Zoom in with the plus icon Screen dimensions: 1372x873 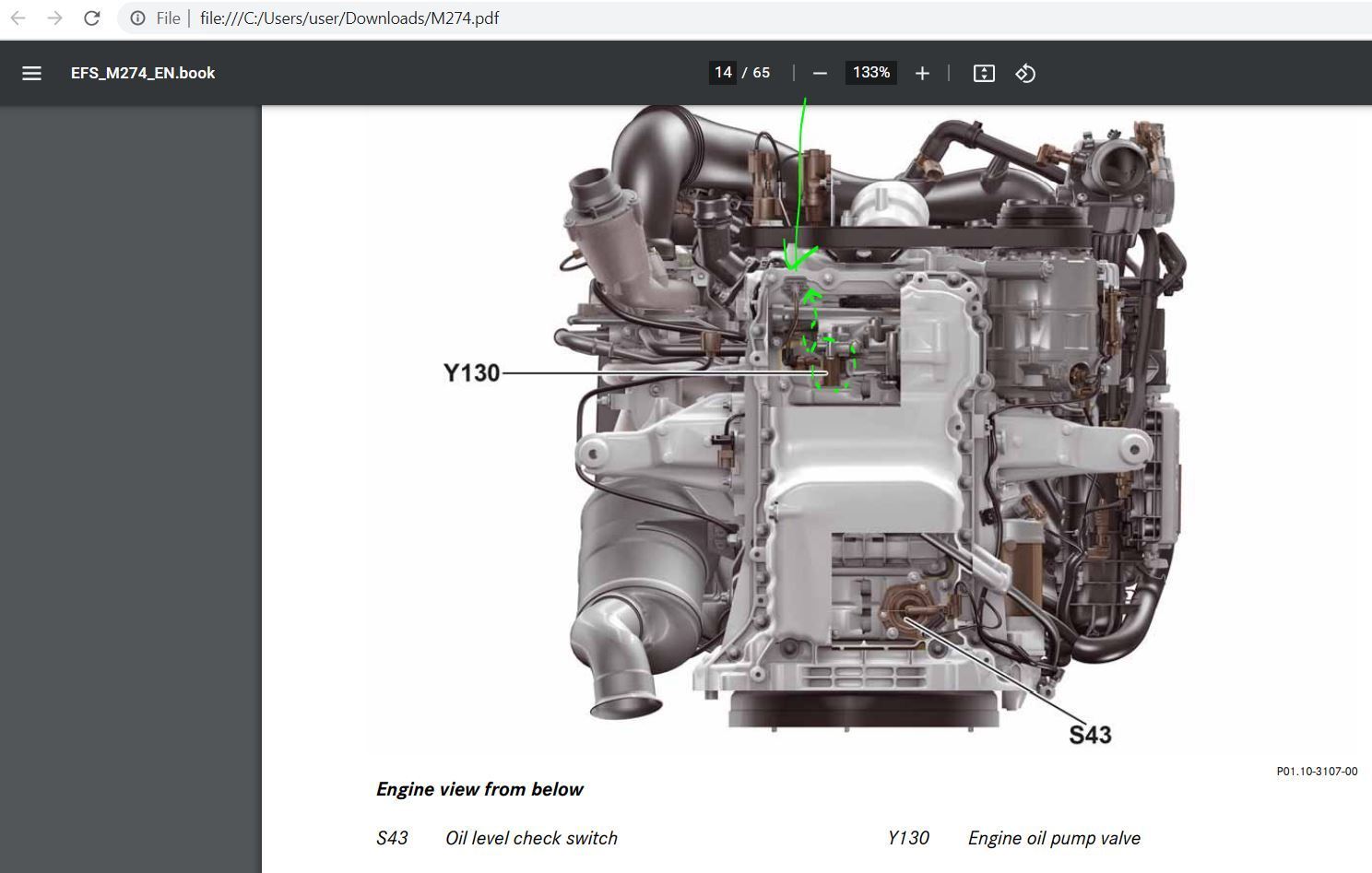[922, 73]
